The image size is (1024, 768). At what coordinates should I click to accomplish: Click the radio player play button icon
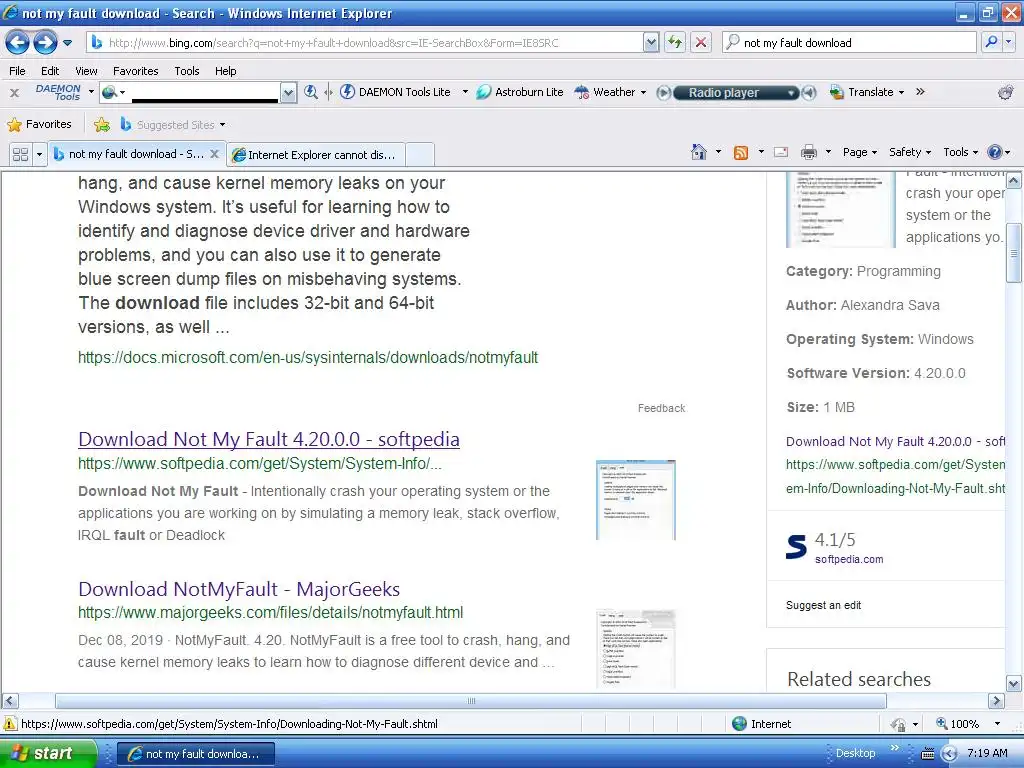(663, 93)
